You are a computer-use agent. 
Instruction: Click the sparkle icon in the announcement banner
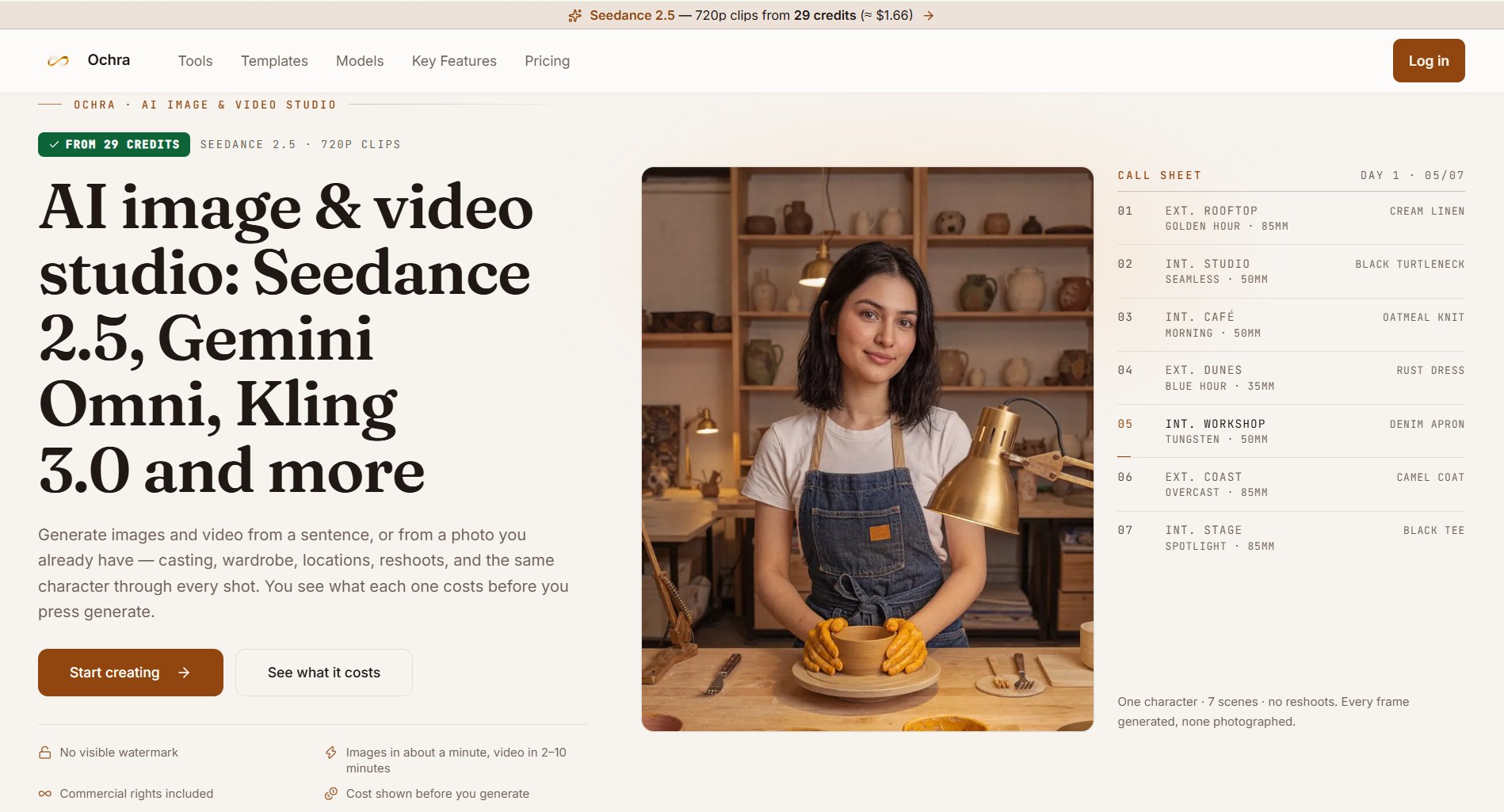point(575,16)
